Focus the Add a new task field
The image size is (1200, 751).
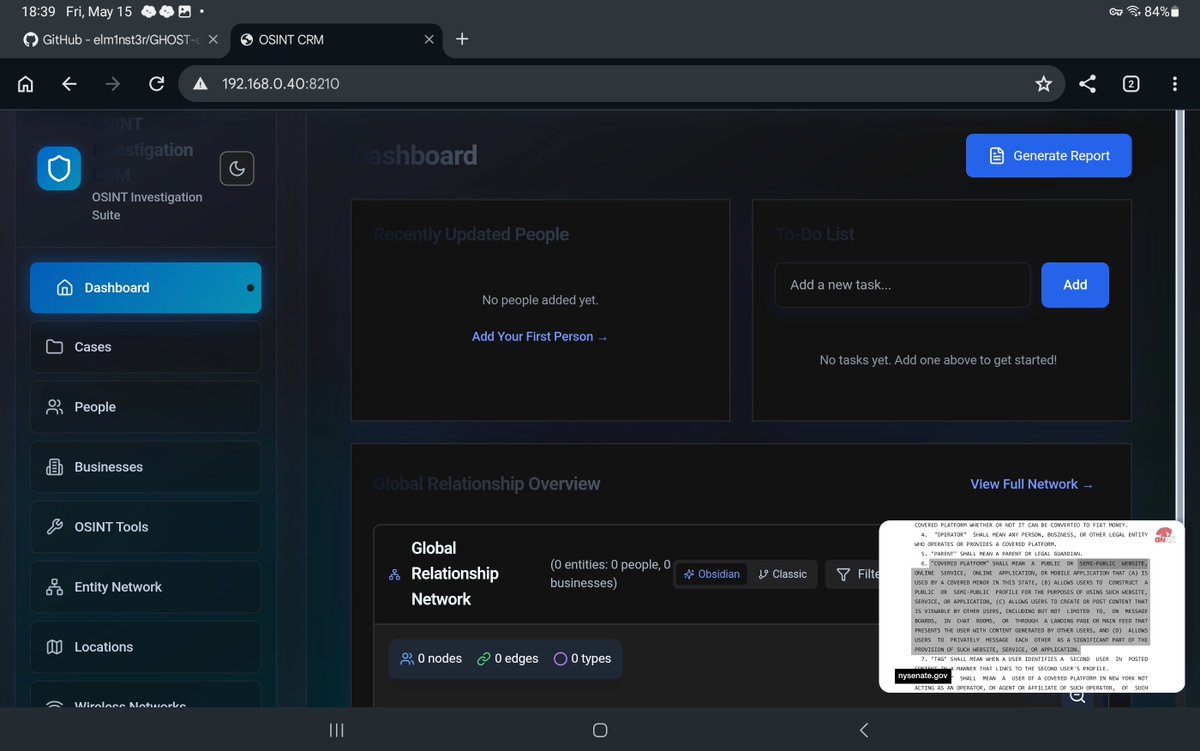903,285
